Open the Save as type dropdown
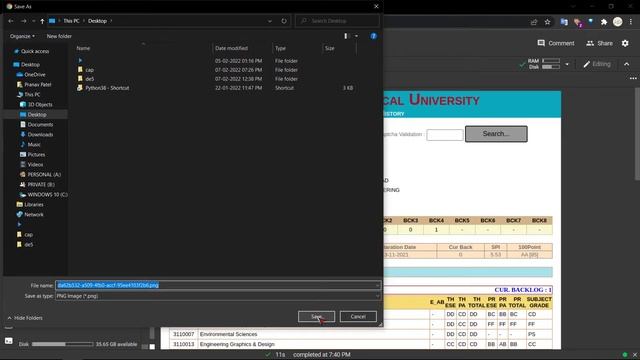 pyautogui.click(x=218, y=296)
